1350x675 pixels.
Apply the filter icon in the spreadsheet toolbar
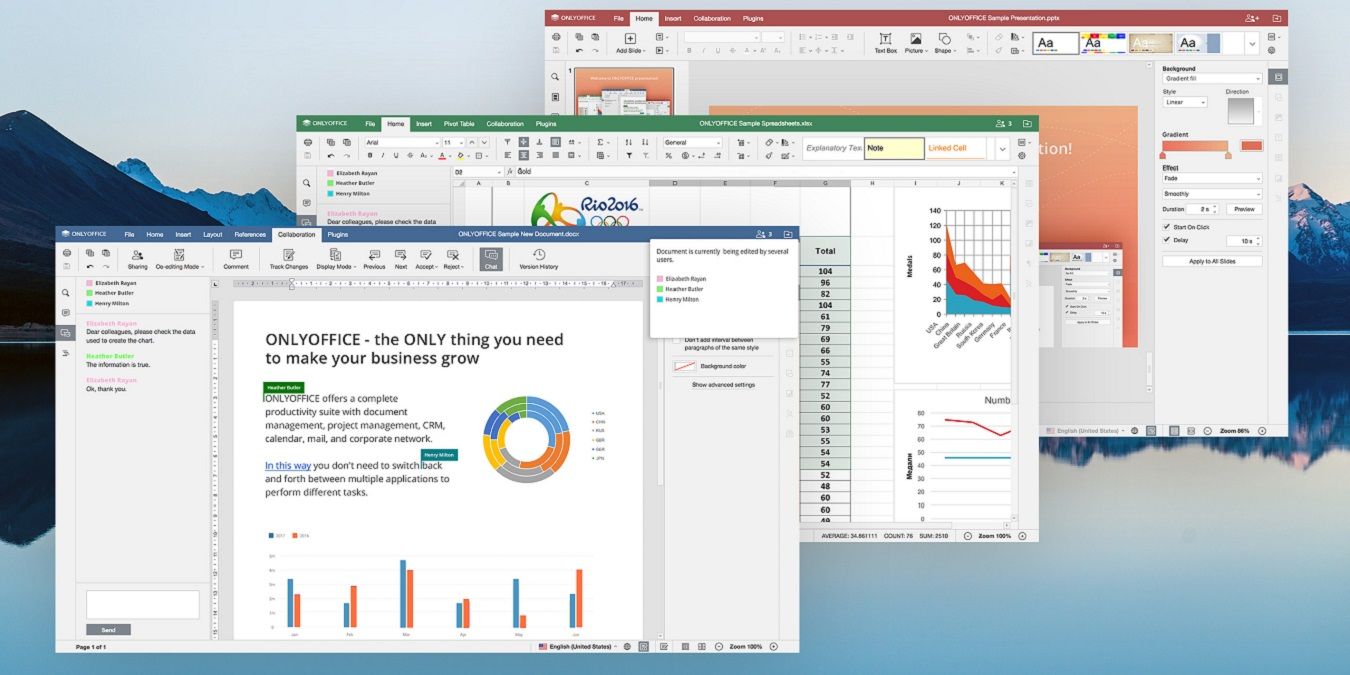[x=629, y=156]
